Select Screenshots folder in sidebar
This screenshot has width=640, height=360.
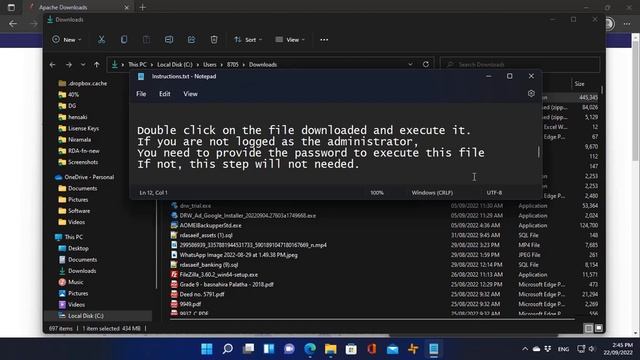coord(83,162)
